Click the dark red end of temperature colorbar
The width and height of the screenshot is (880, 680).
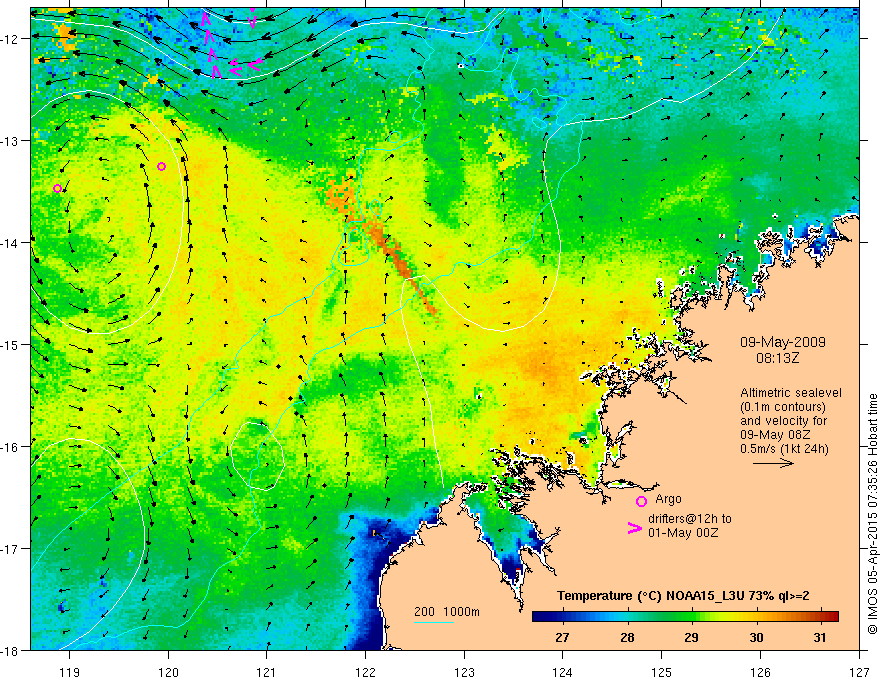pyautogui.click(x=833, y=616)
